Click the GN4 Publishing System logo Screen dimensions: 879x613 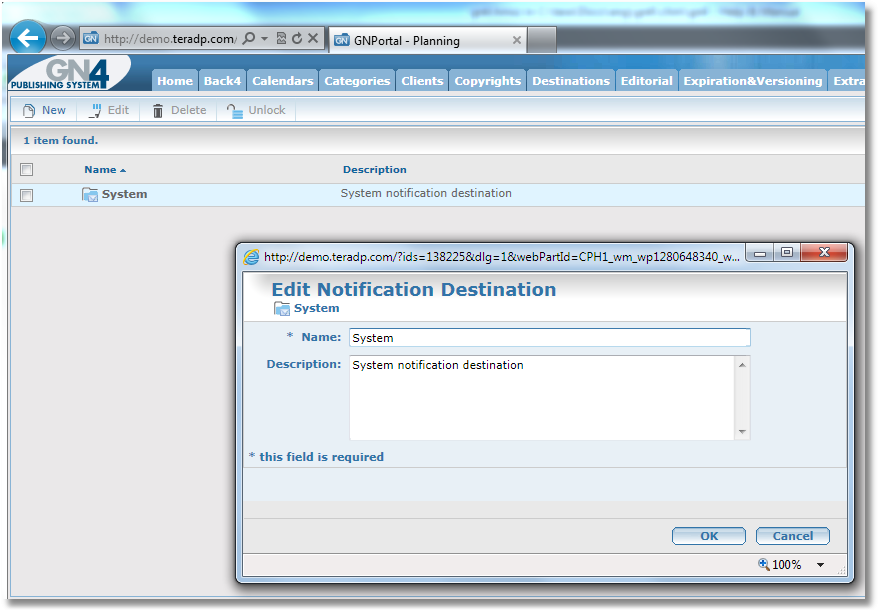click(x=68, y=73)
